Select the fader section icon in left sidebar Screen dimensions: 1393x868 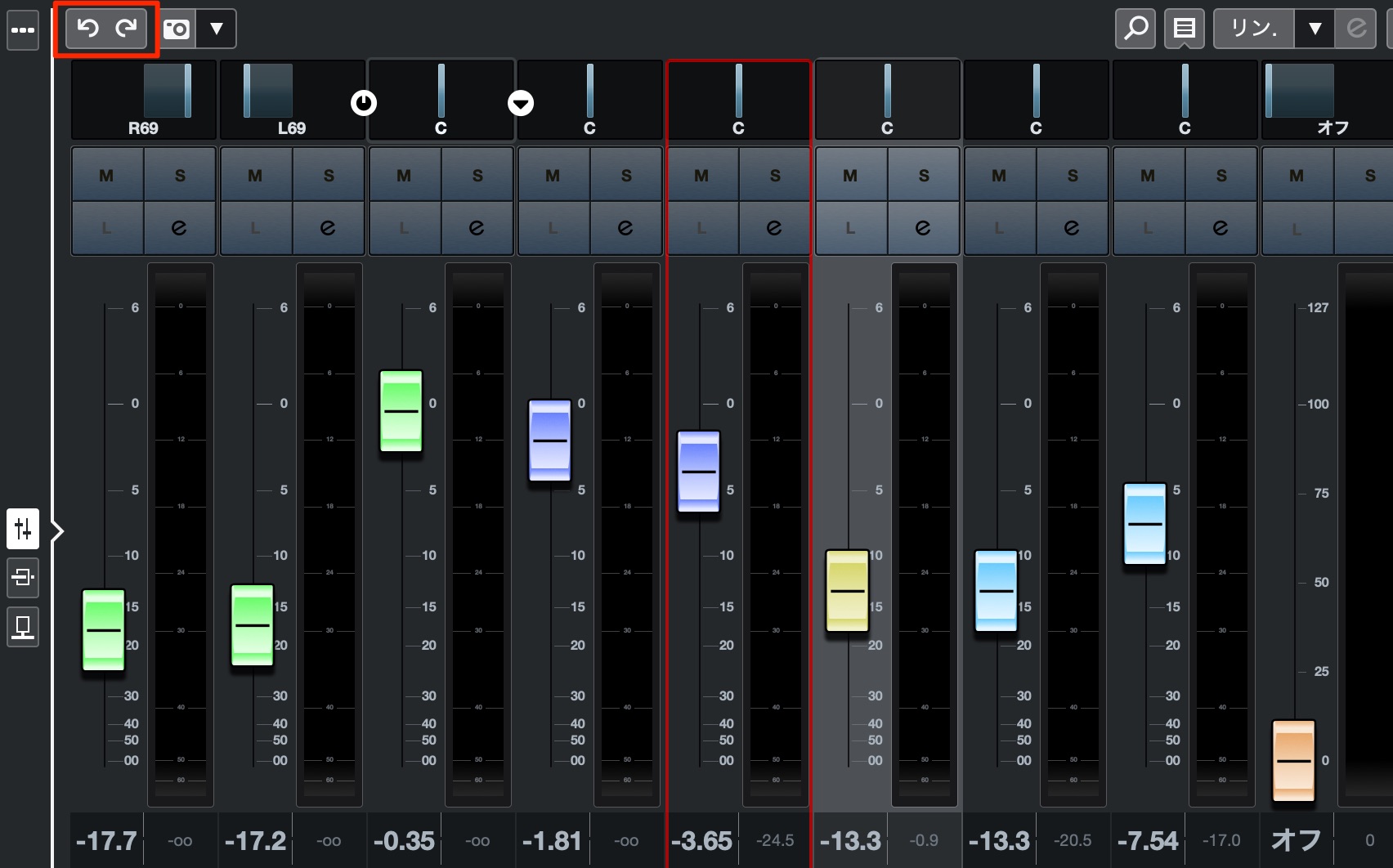point(23,529)
